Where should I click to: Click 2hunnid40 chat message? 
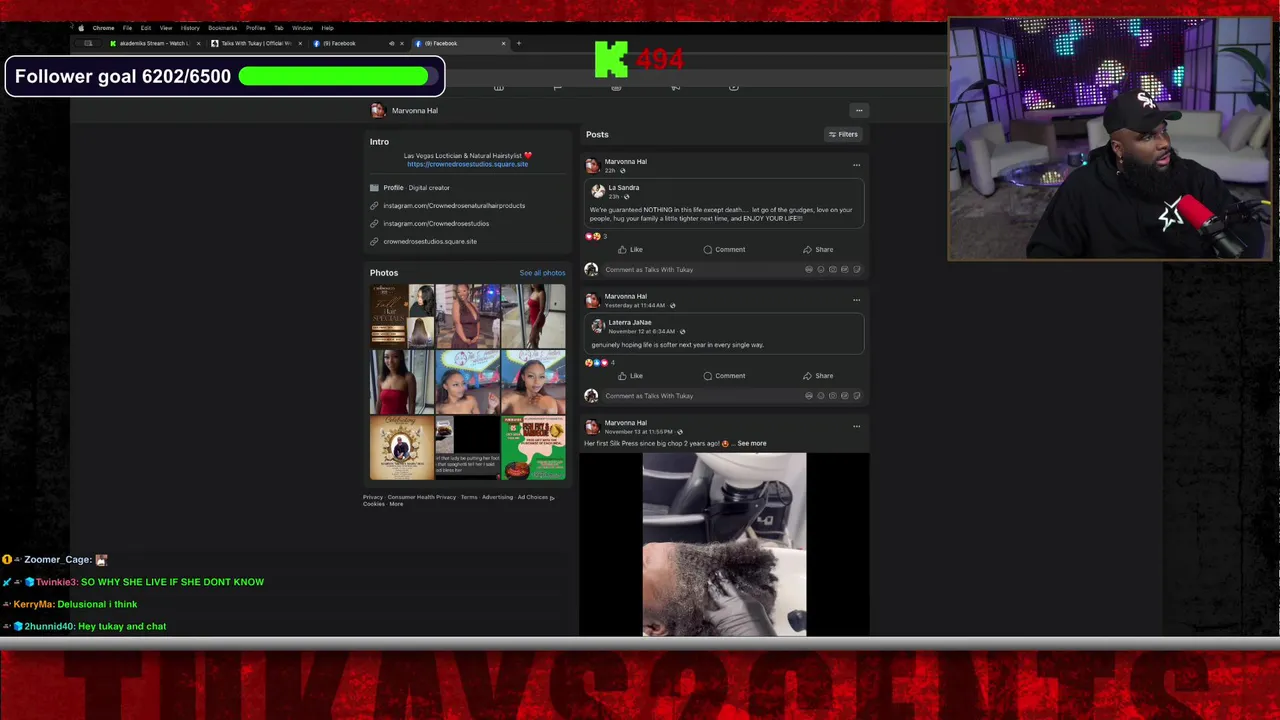[84, 626]
